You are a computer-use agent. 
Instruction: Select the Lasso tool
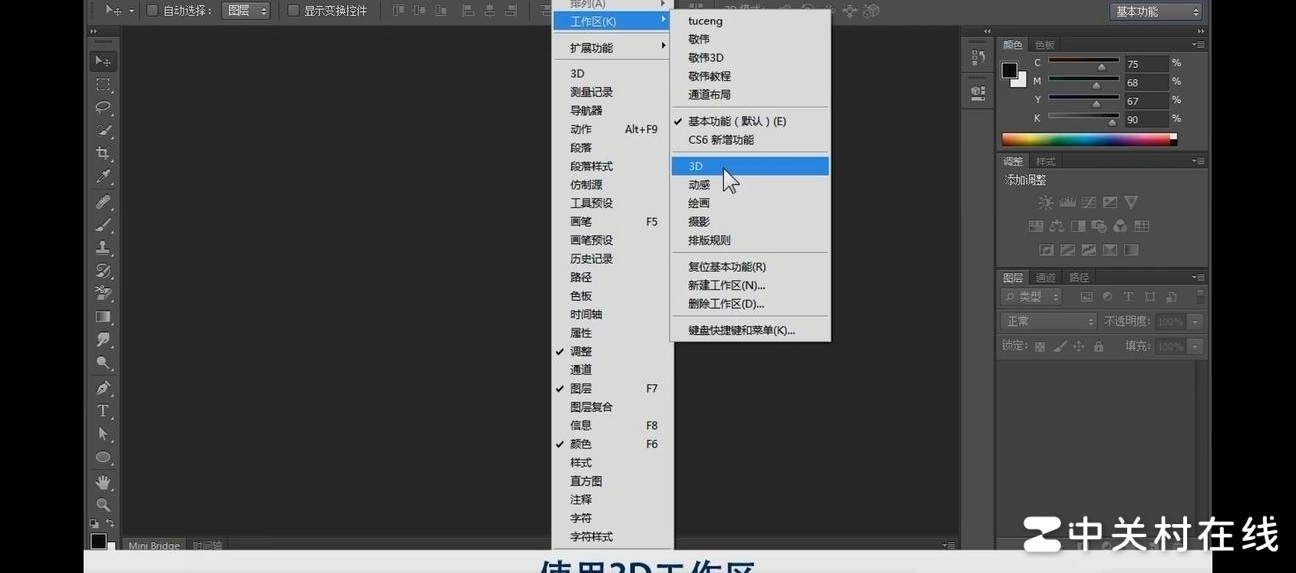(x=103, y=108)
